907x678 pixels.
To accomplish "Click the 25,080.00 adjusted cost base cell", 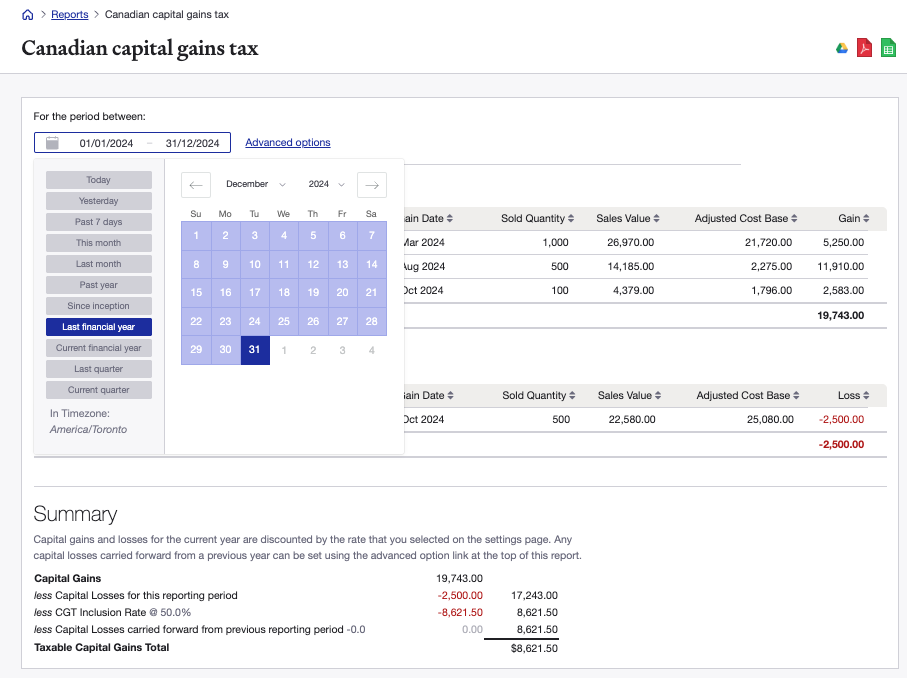I will [770, 419].
